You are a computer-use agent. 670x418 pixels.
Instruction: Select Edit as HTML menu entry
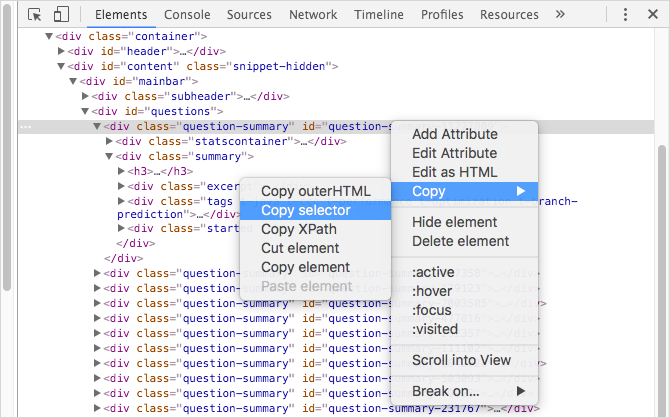click(464, 172)
